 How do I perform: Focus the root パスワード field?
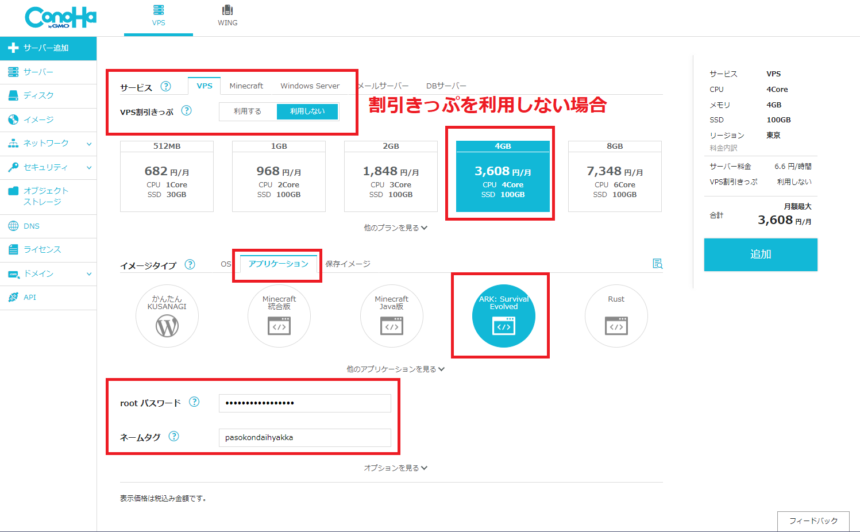[x=305, y=403]
